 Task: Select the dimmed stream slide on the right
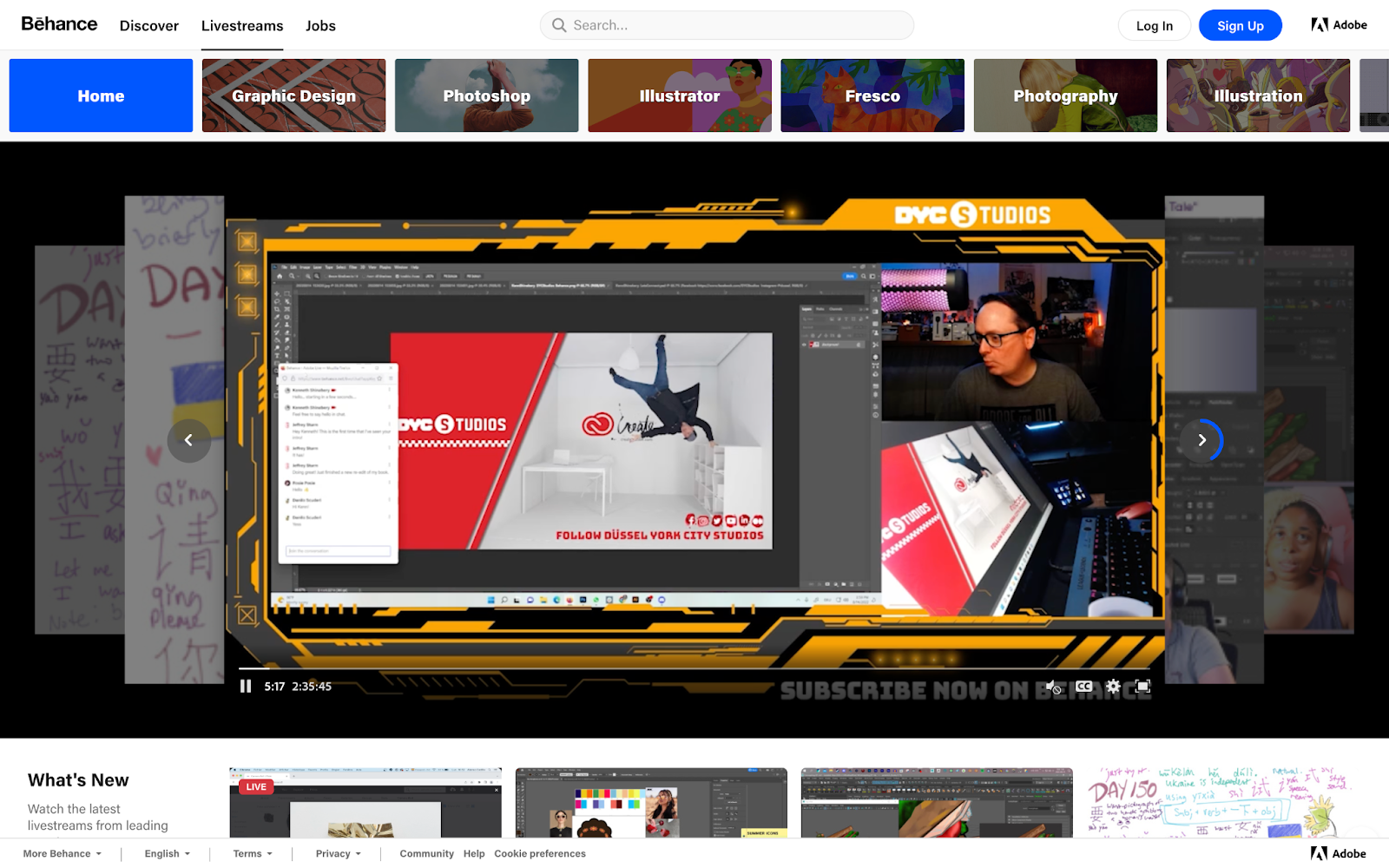[1215, 440]
